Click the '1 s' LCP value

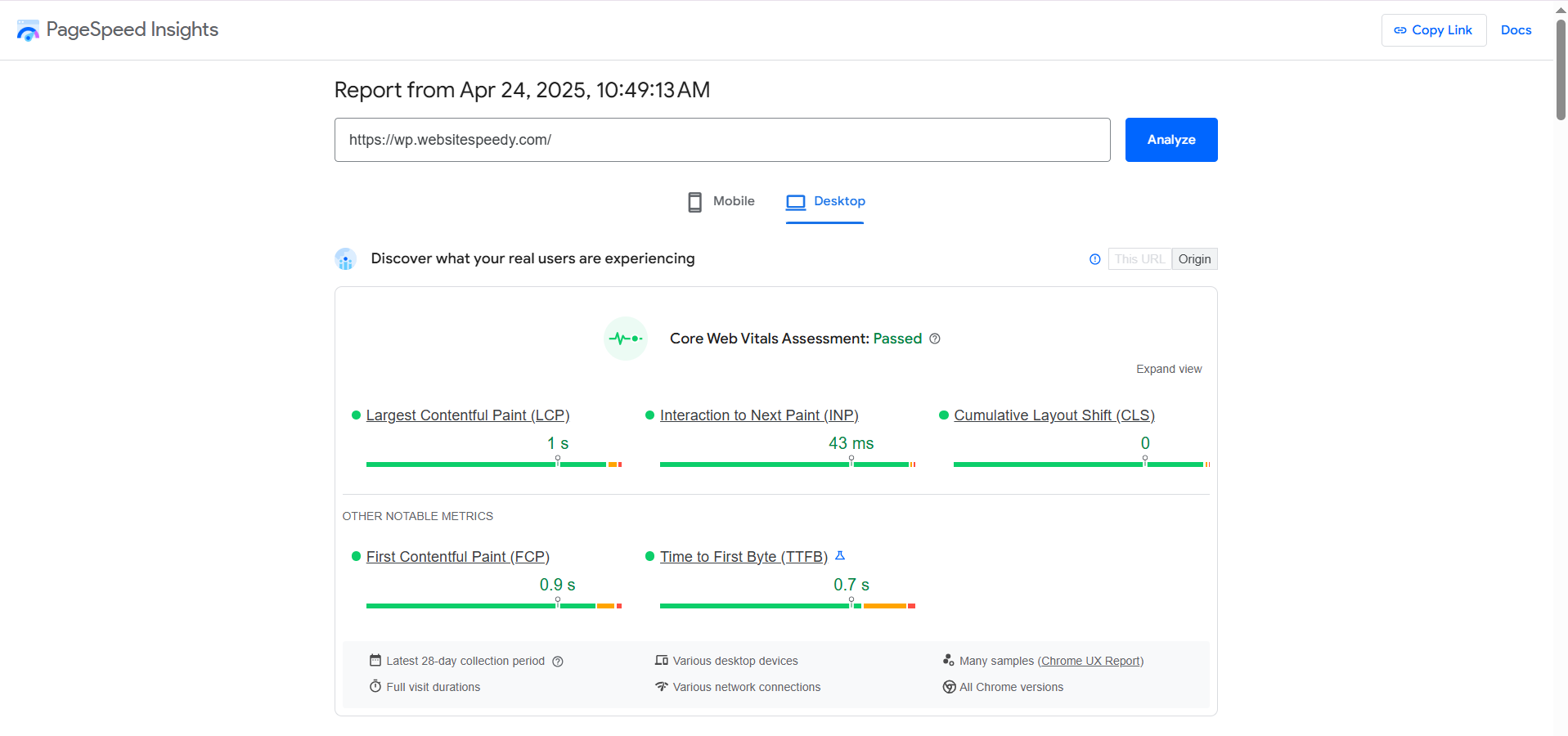(558, 443)
